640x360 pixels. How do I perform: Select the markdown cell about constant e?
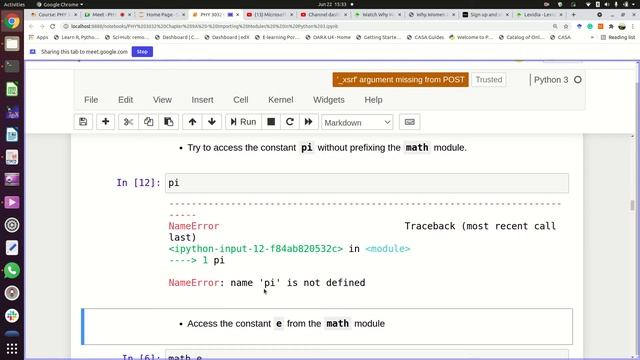(327, 326)
